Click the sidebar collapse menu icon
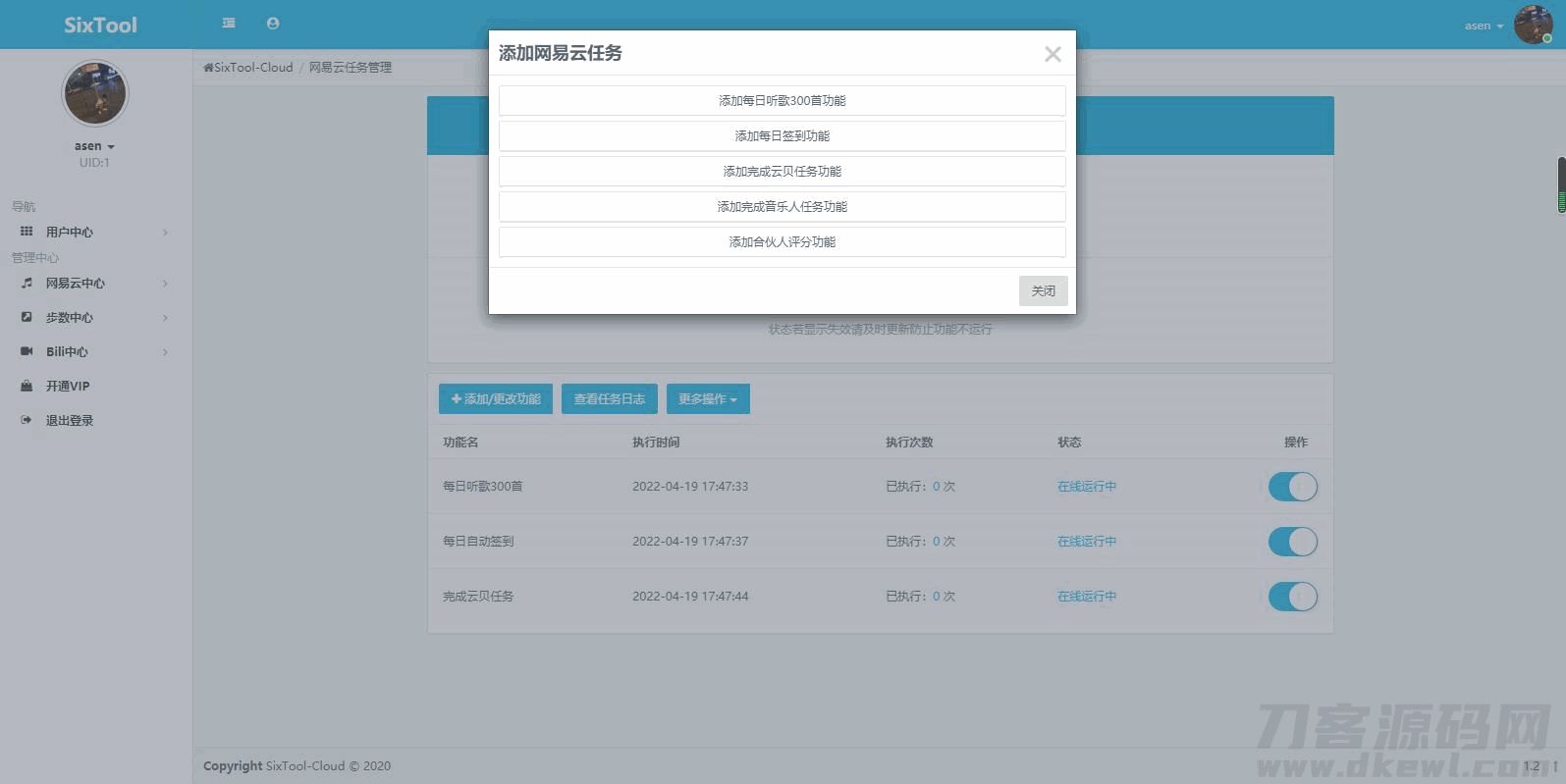 point(229,24)
